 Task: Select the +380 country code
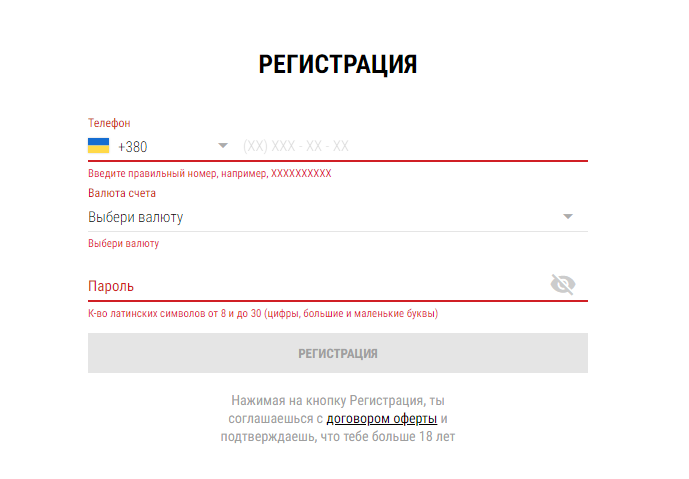[x=132, y=147]
